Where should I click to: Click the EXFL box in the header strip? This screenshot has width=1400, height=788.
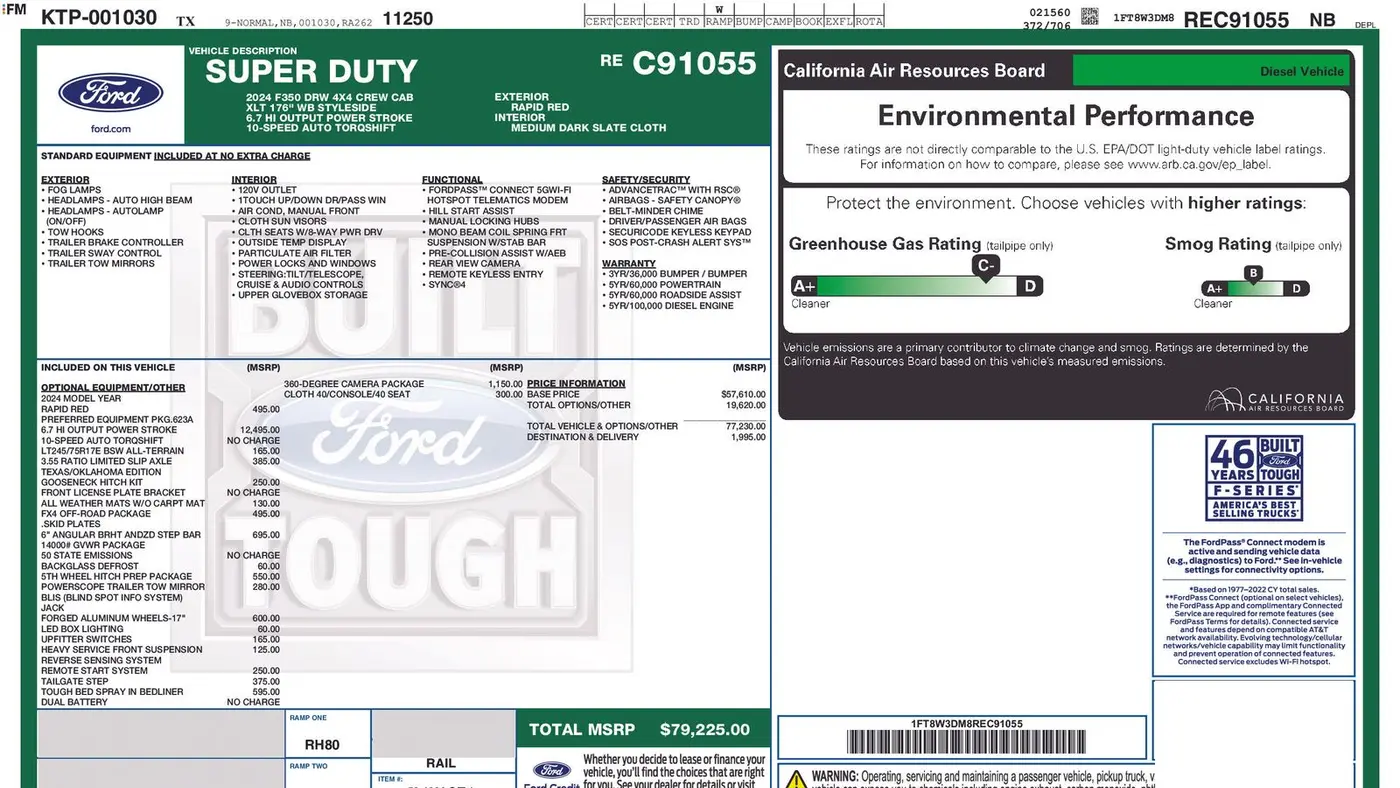(x=839, y=21)
